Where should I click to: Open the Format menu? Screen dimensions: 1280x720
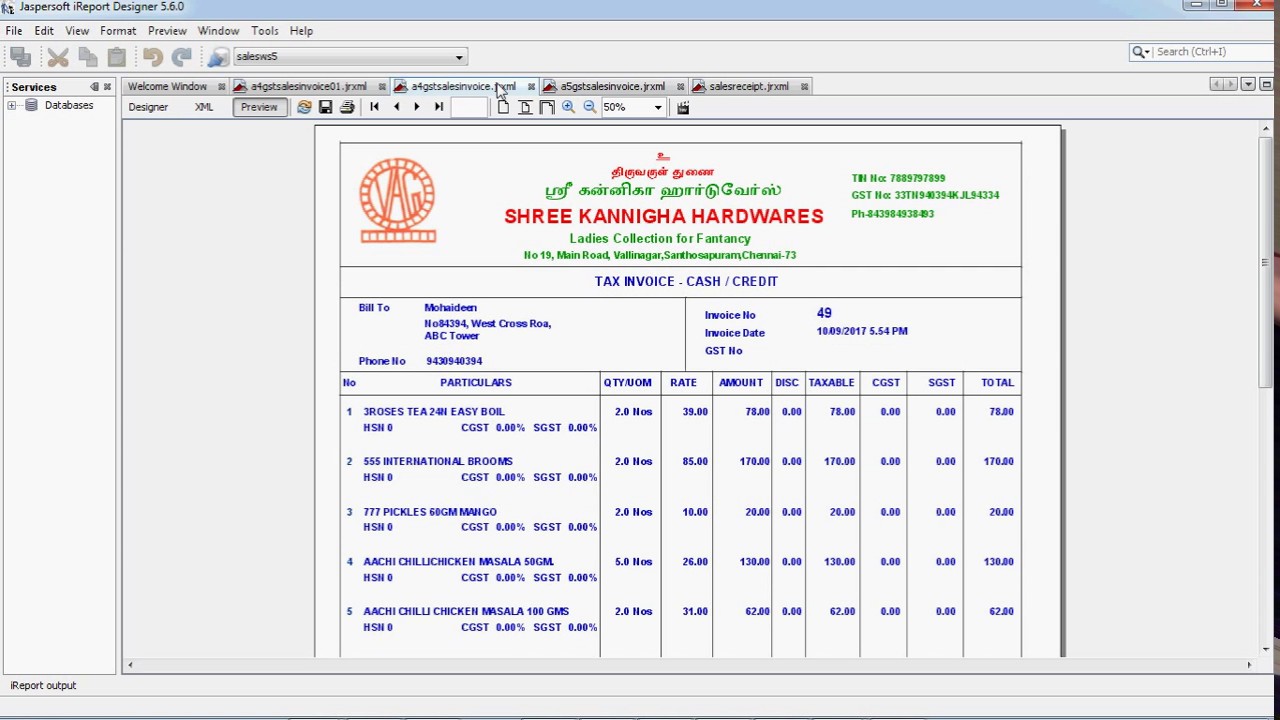tap(118, 31)
